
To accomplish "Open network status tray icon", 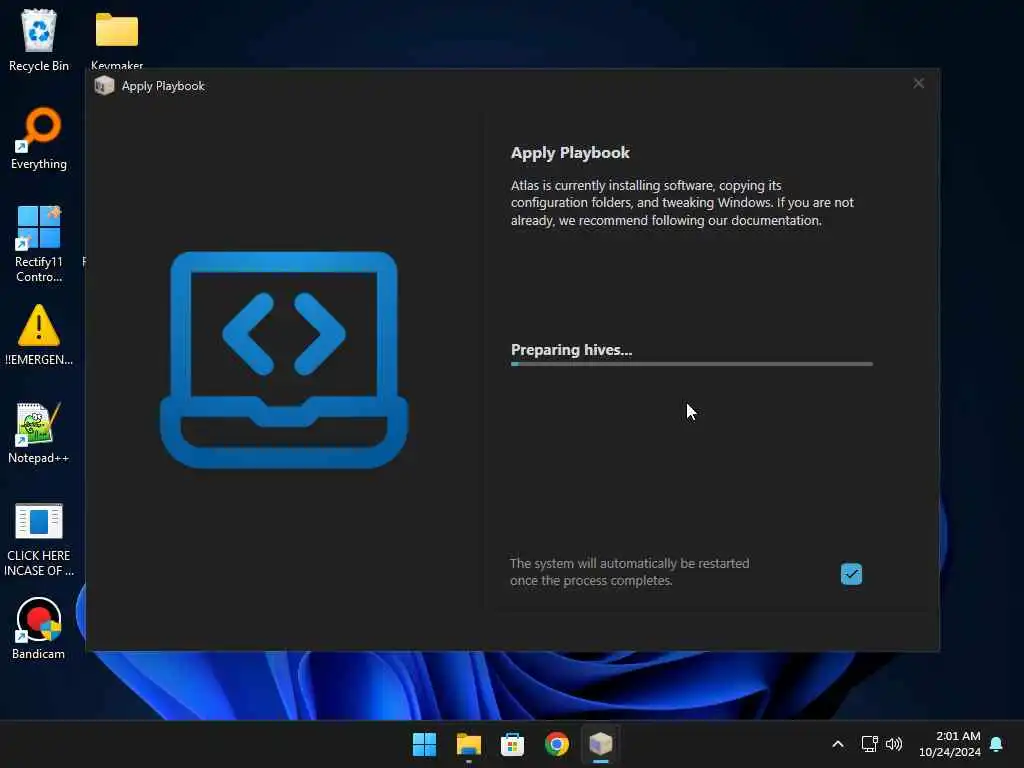I will [869, 744].
